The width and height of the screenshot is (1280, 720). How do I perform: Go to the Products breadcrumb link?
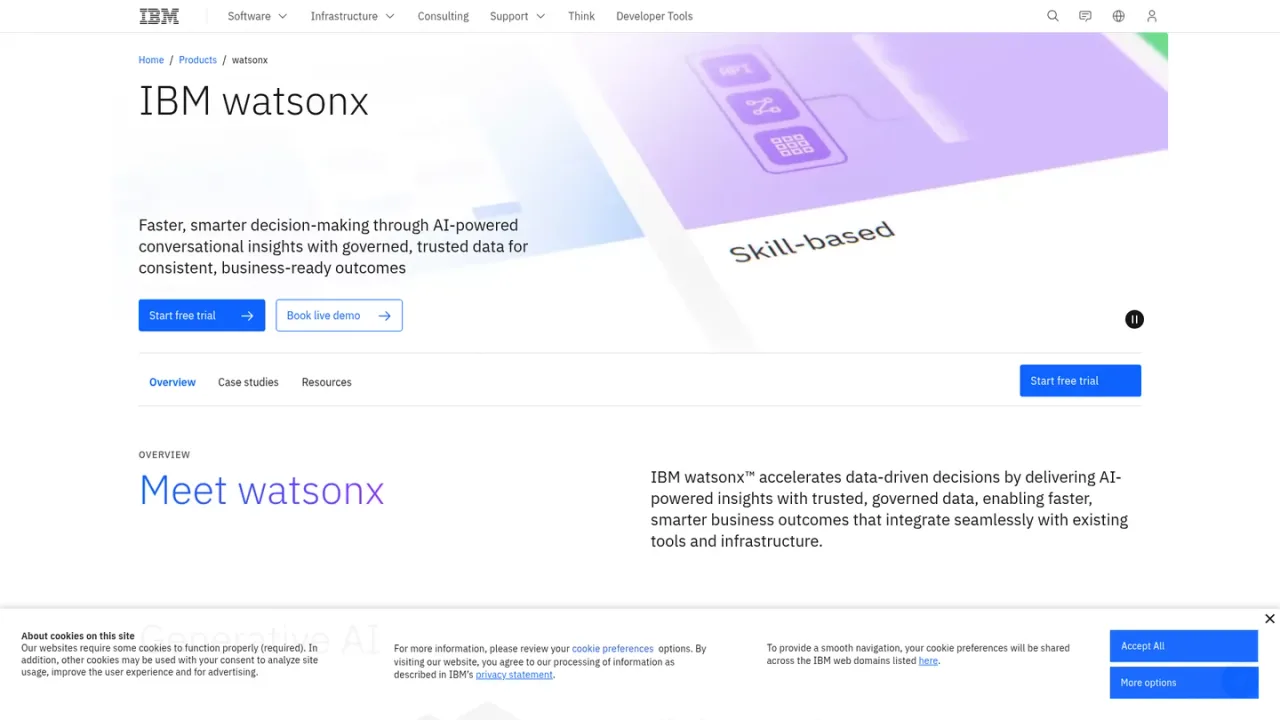pyautogui.click(x=198, y=60)
